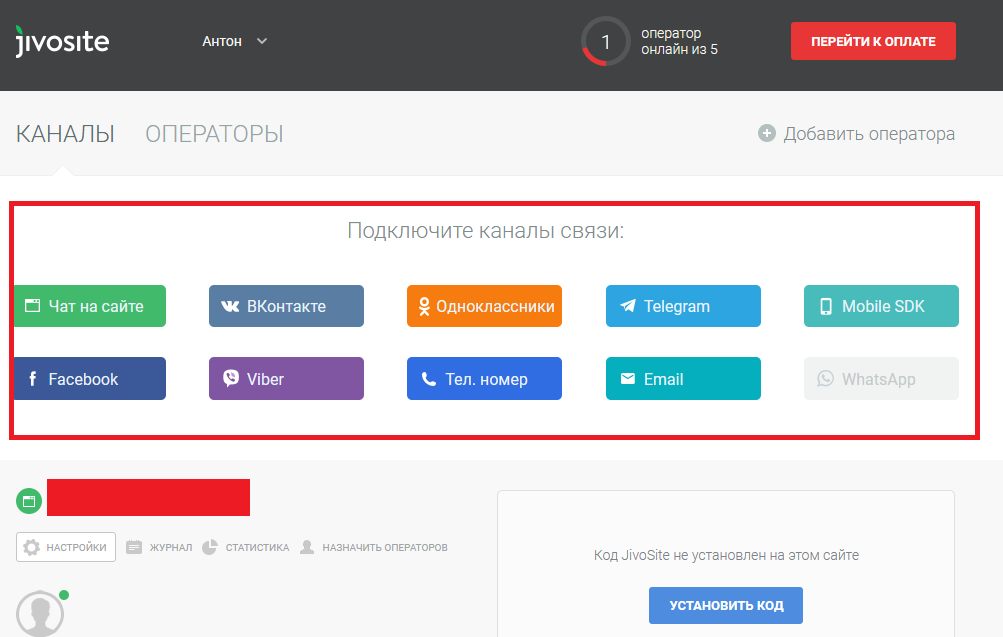Click the operator avatar thumbnail
This screenshot has height=637, width=1003.
click(40, 613)
